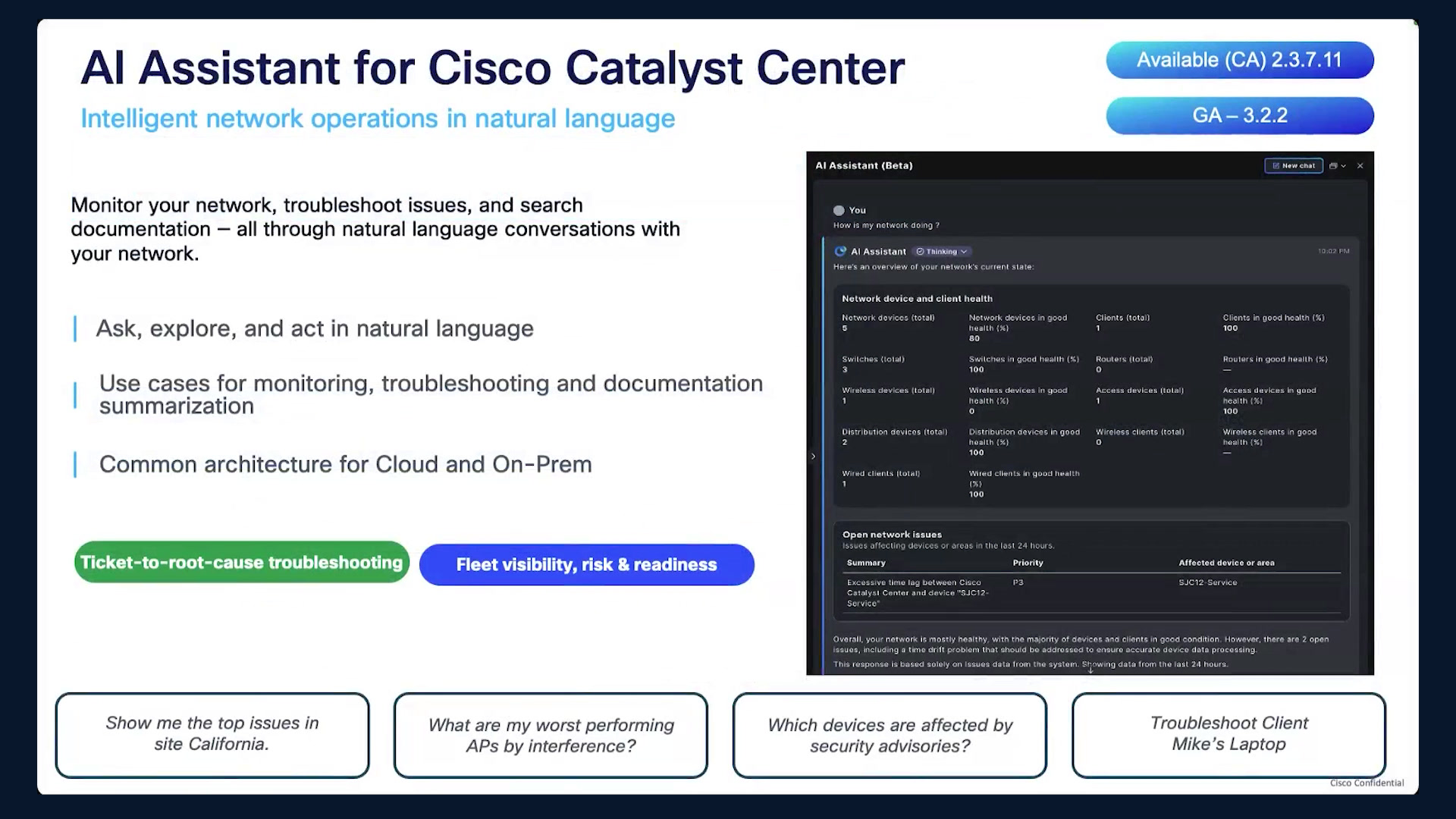Select the P3 priority cell
1456x819 pixels.
tap(1018, 582)
